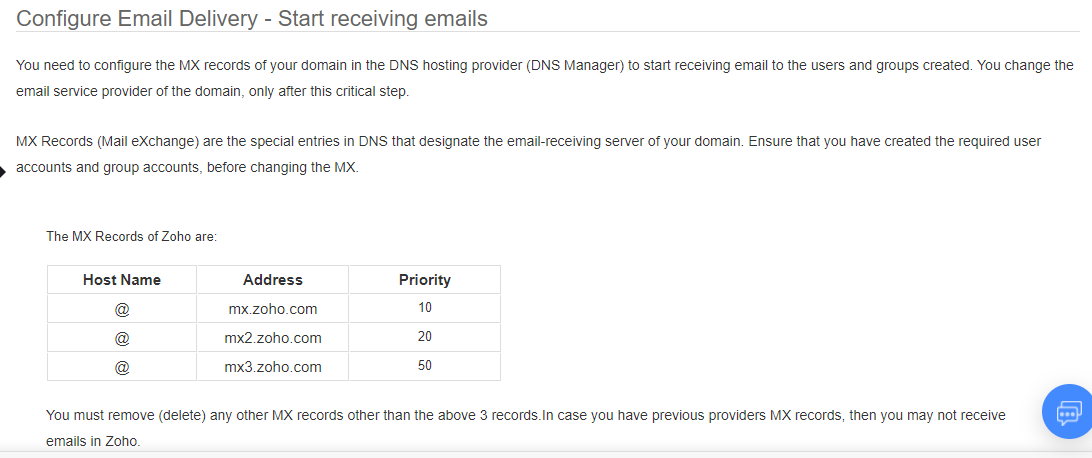Viewport: 1092px width, 458px height.
Task: Select the mx3.zoho.com address cell
Action: 273,367
